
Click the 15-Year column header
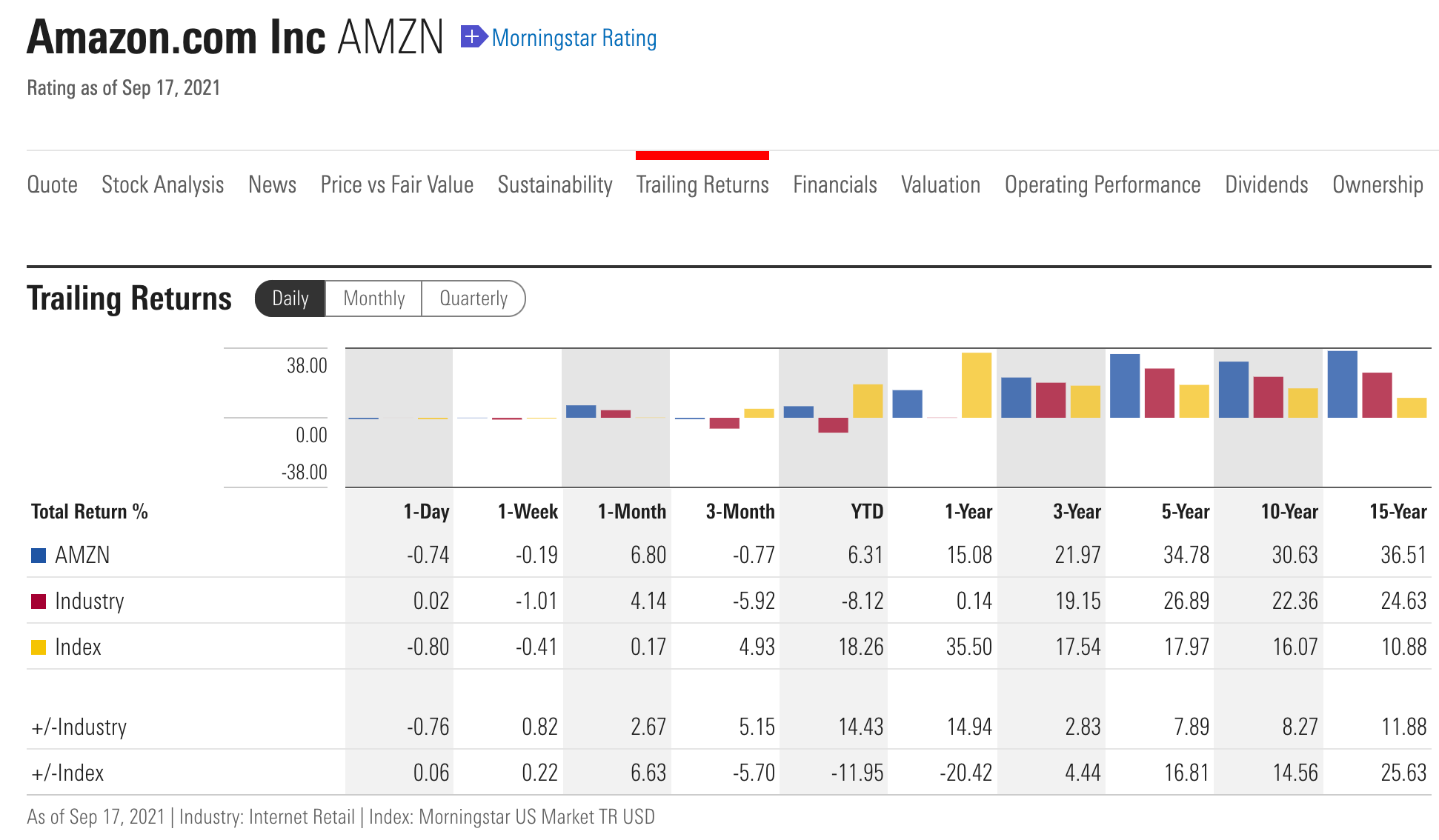coord(1398,512)
